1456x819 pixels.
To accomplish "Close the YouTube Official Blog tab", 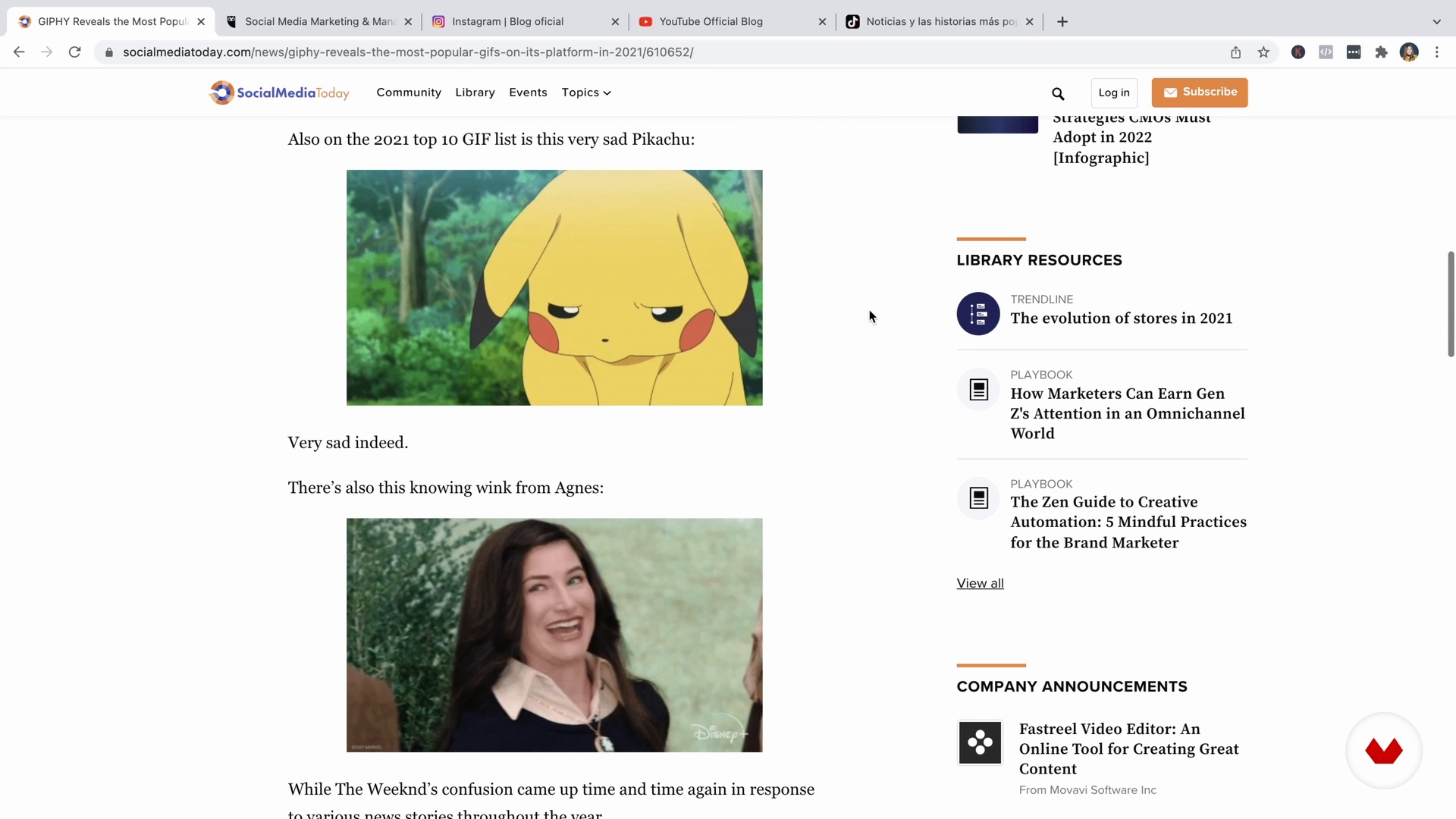I will [x=822, y=22].
